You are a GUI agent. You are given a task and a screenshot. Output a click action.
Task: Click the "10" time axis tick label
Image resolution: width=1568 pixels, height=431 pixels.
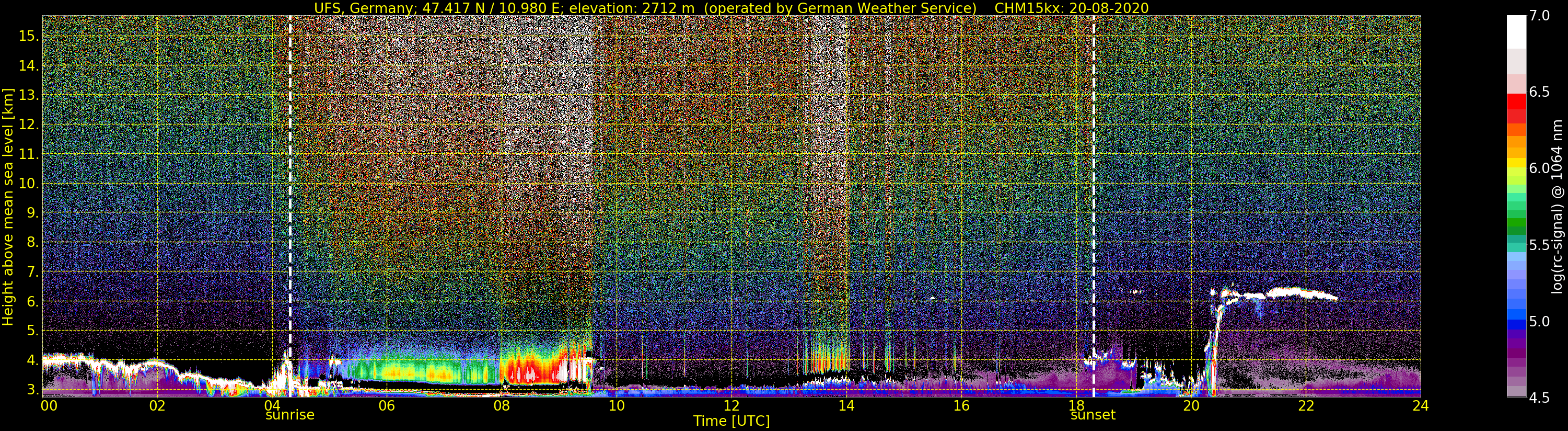tap(617, 405)
